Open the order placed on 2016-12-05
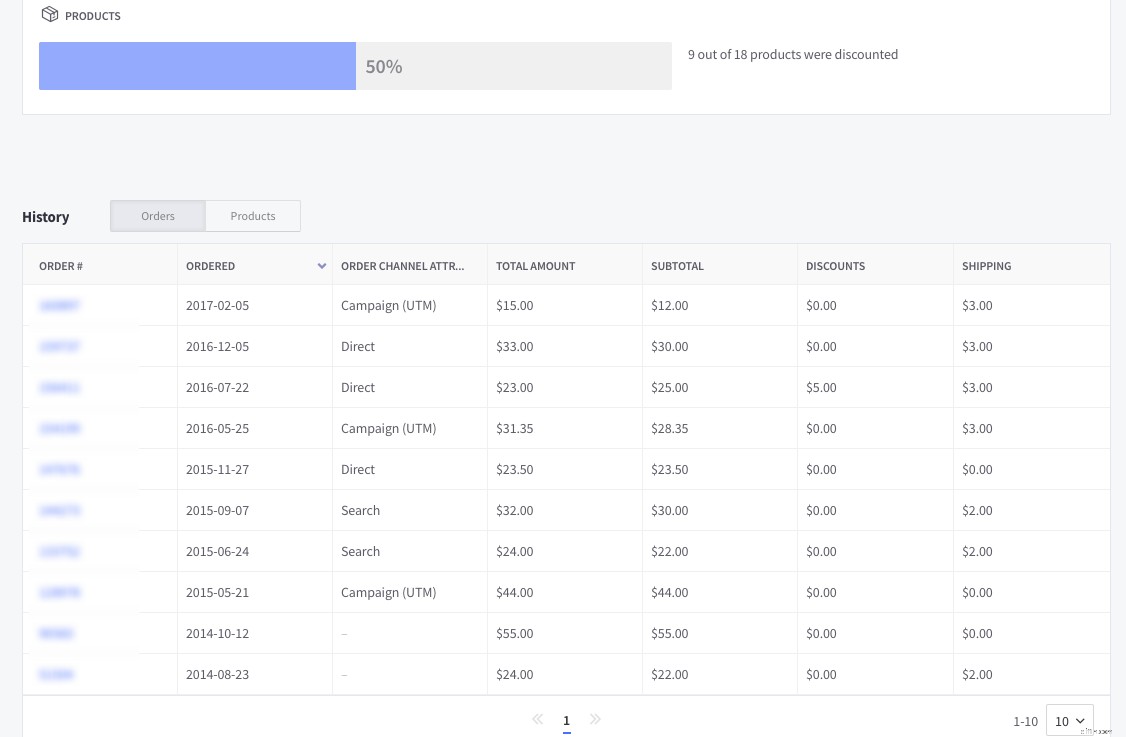 [60, 346]
